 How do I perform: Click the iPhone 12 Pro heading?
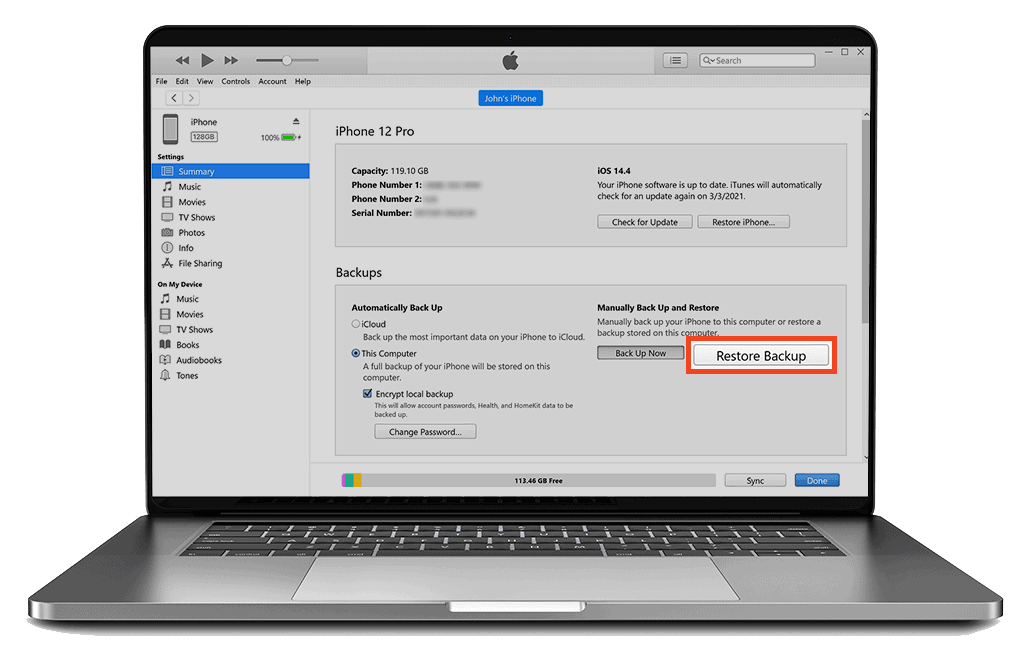coord(375,131)
